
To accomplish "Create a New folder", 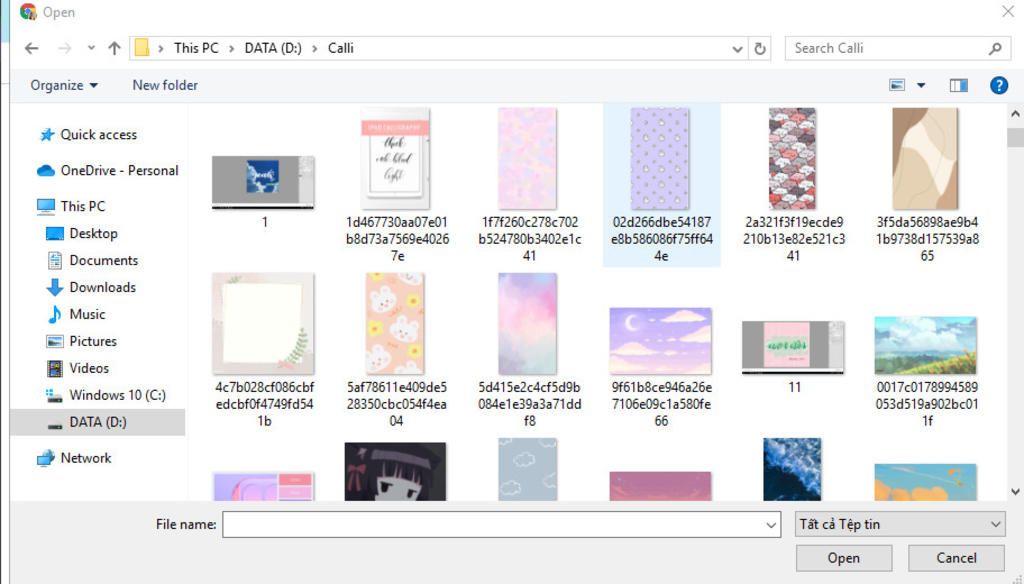I will point(165,85).
